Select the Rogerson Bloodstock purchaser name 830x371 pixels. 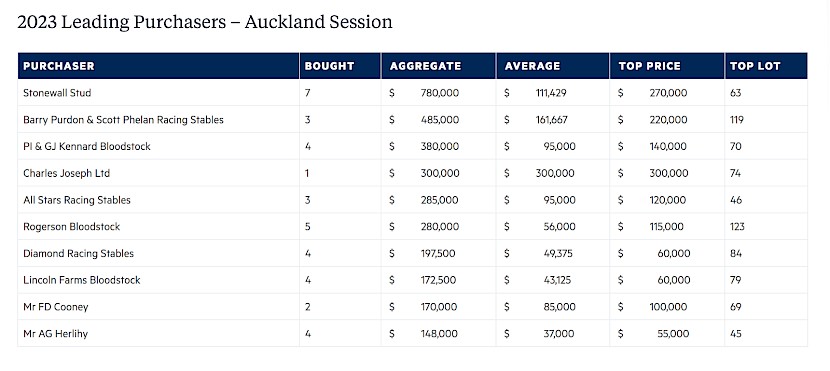(x=71, y=227)
